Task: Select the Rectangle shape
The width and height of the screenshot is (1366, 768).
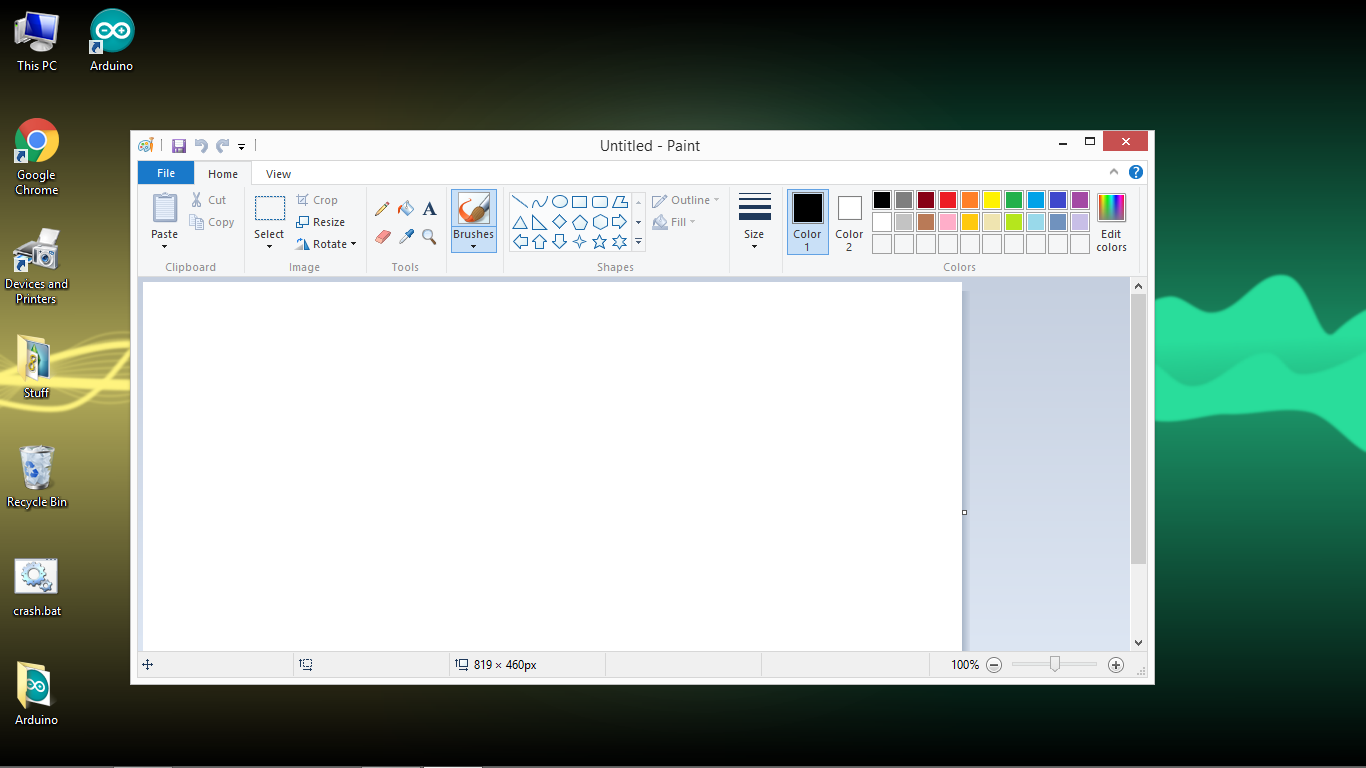Action: 580,201
